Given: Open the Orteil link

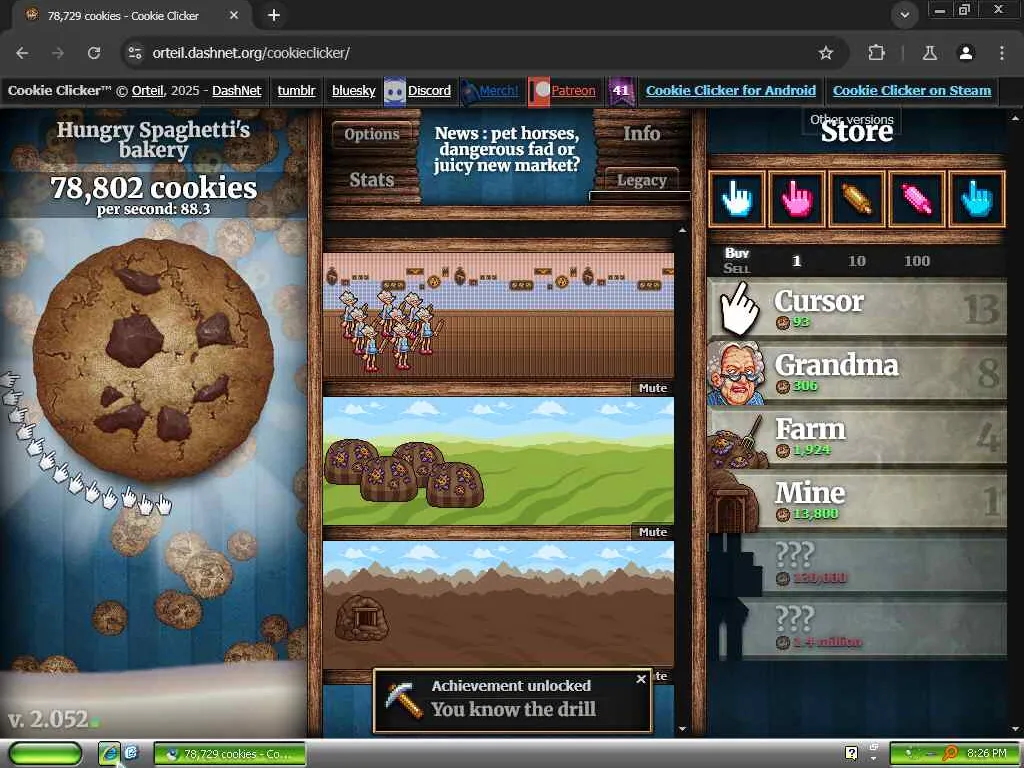Looking at the screenshot, I should (x=148, y=91).
